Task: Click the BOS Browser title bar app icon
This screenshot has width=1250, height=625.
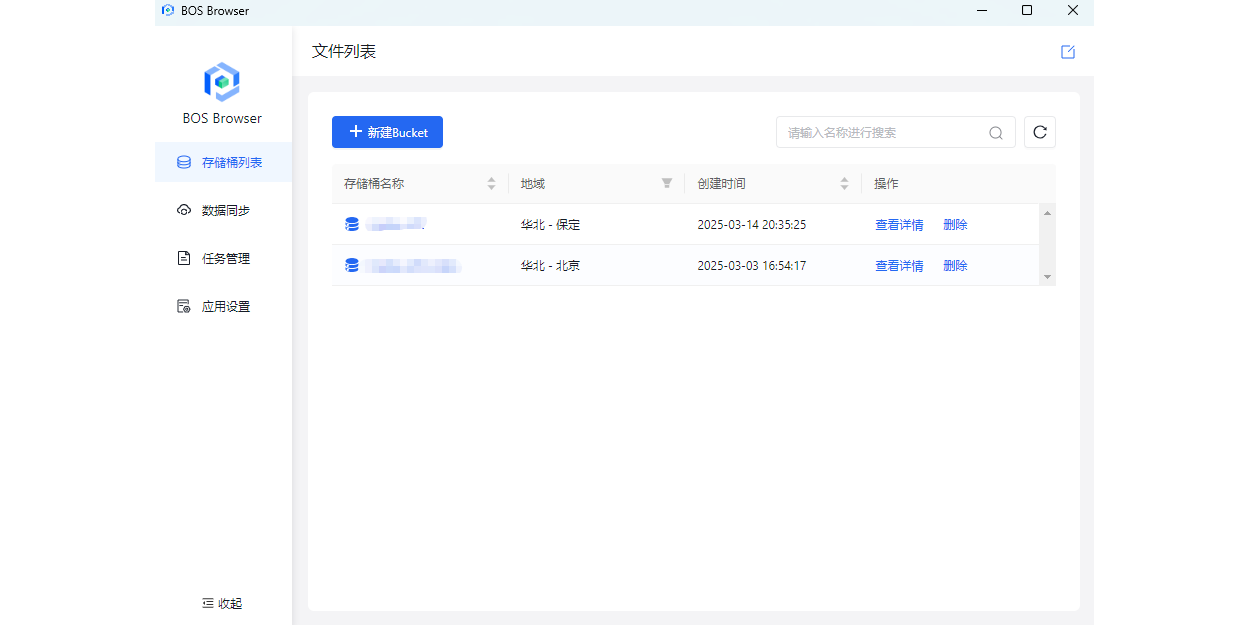Action: point(168,11)
